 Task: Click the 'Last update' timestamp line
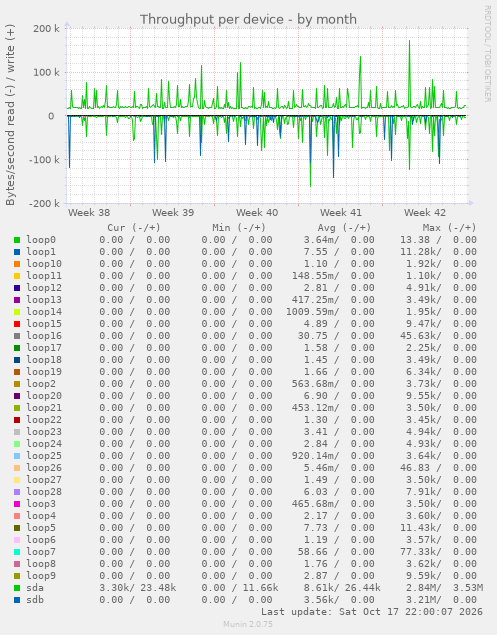pos(372,612)
